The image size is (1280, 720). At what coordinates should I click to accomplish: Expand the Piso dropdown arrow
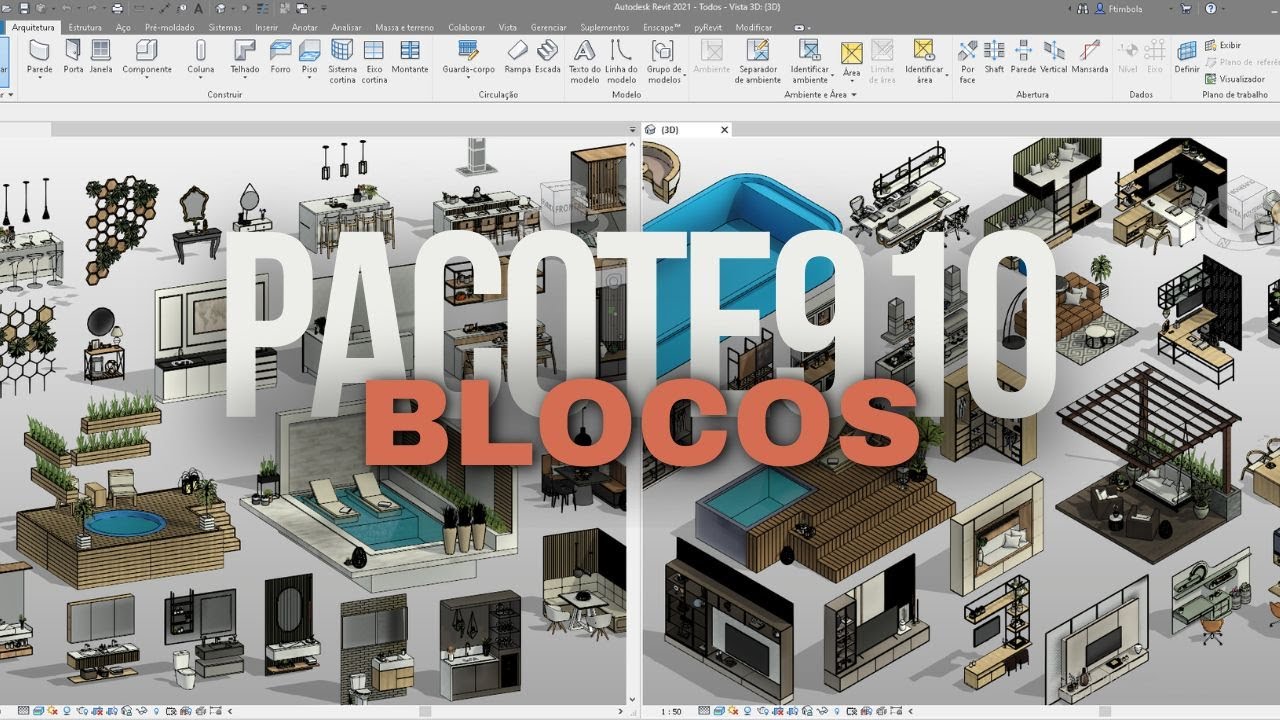310,77
